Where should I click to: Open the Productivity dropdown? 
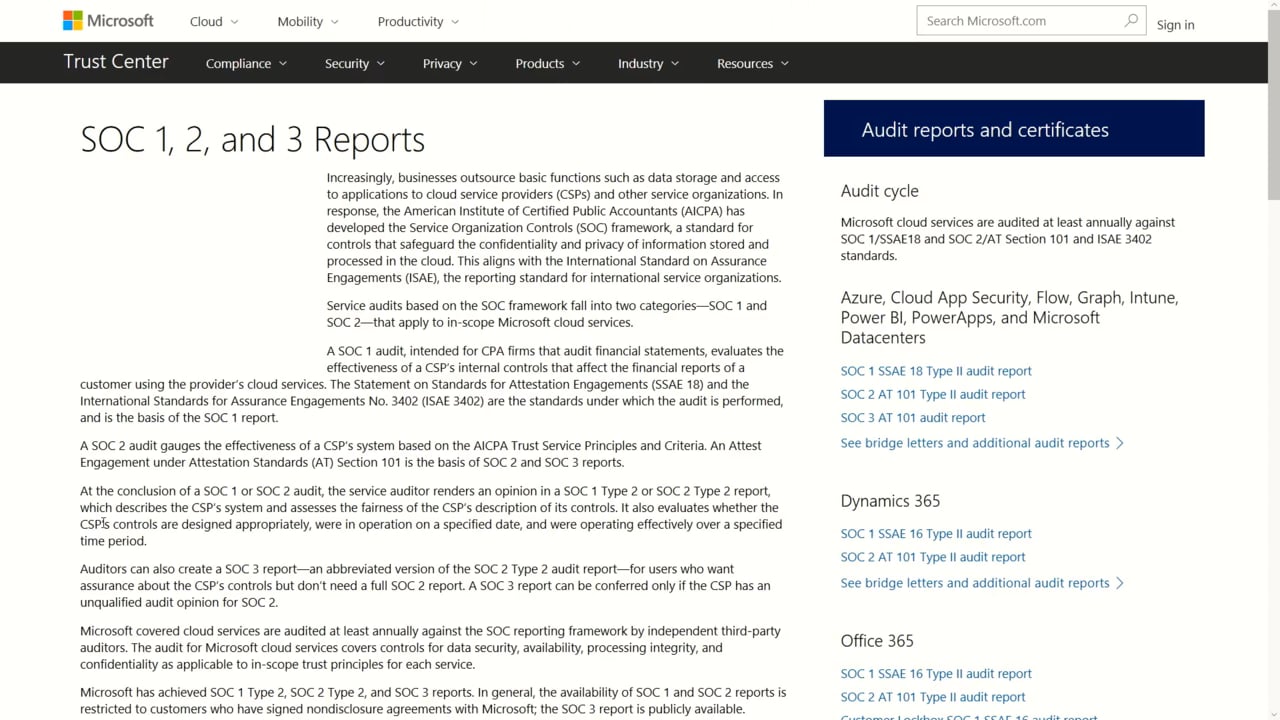(x=418, y=21)
